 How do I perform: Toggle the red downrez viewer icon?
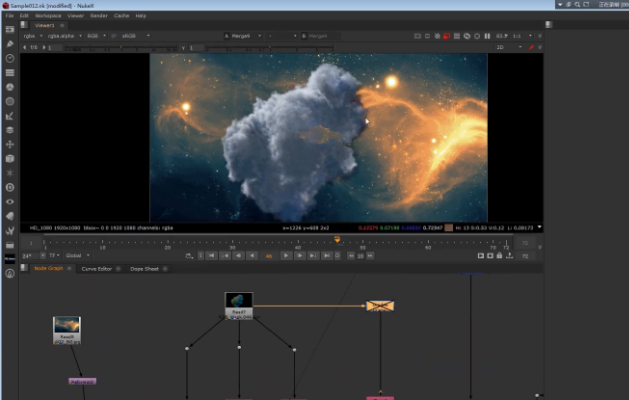click(447, 36)
